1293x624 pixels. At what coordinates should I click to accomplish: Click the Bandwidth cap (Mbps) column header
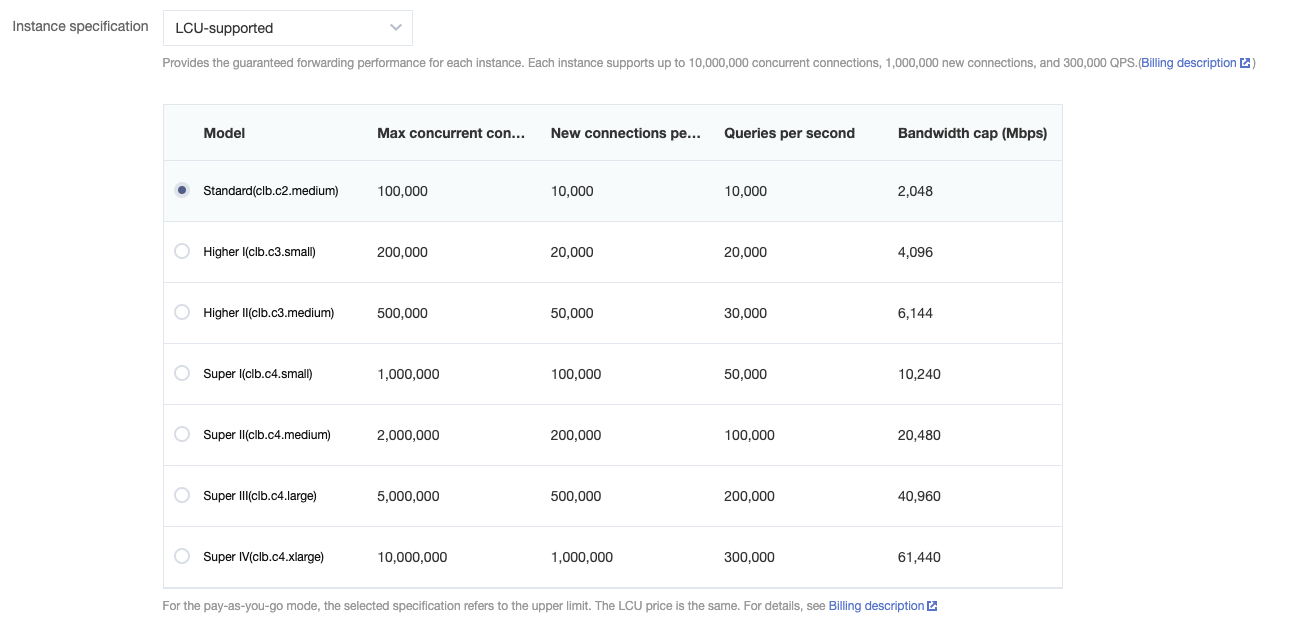(972, 133)
